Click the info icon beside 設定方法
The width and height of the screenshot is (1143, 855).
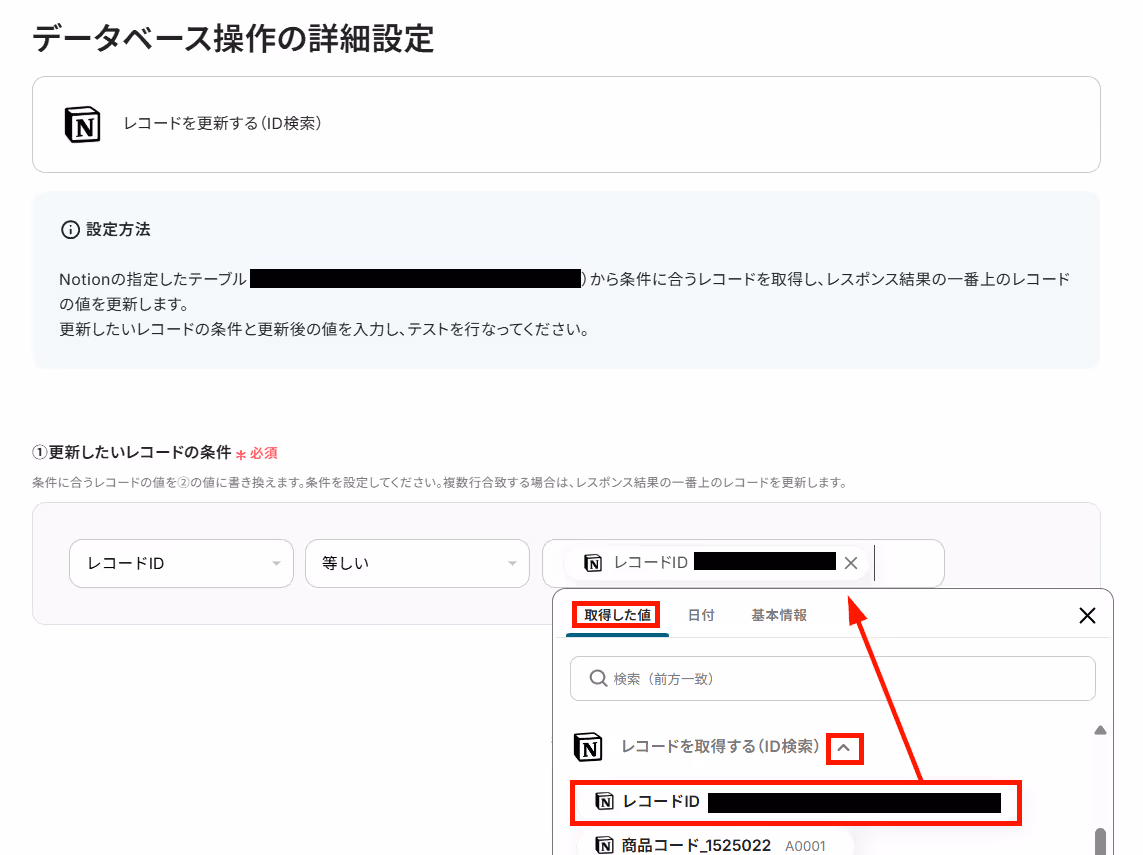coord(70,230)
